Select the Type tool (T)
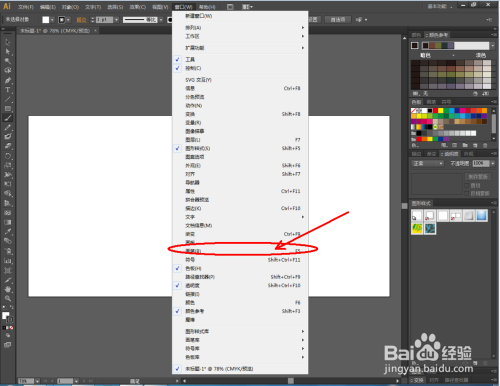The width and height of the screenshot is (500, 386). click(x=8, y=90)
